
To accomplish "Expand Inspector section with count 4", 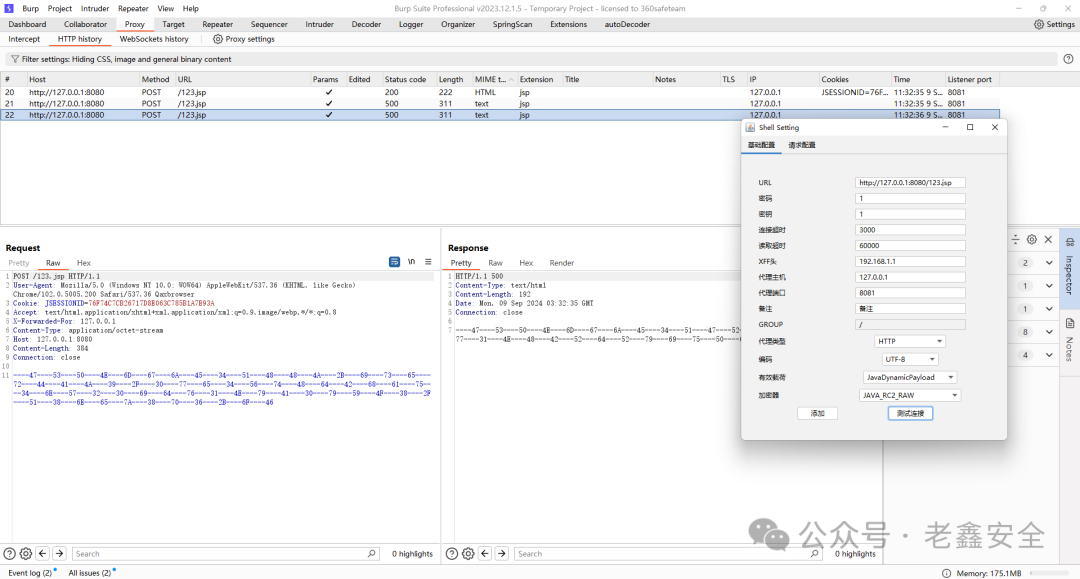I will 1048,355.
